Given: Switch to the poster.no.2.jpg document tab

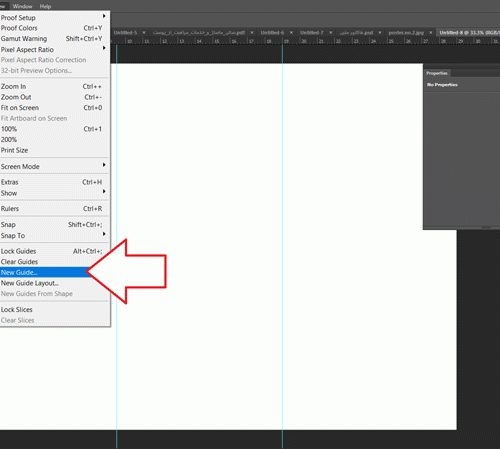Looking at the screenshot, I should 406,32.
